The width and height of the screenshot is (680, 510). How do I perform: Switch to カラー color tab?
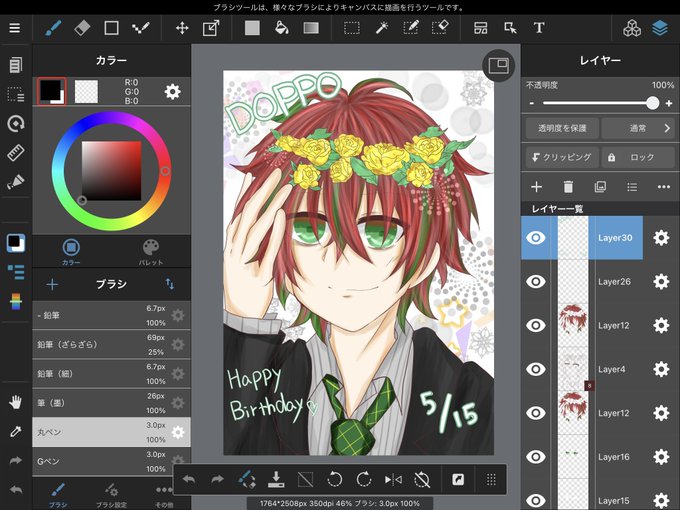pos(71,252)
